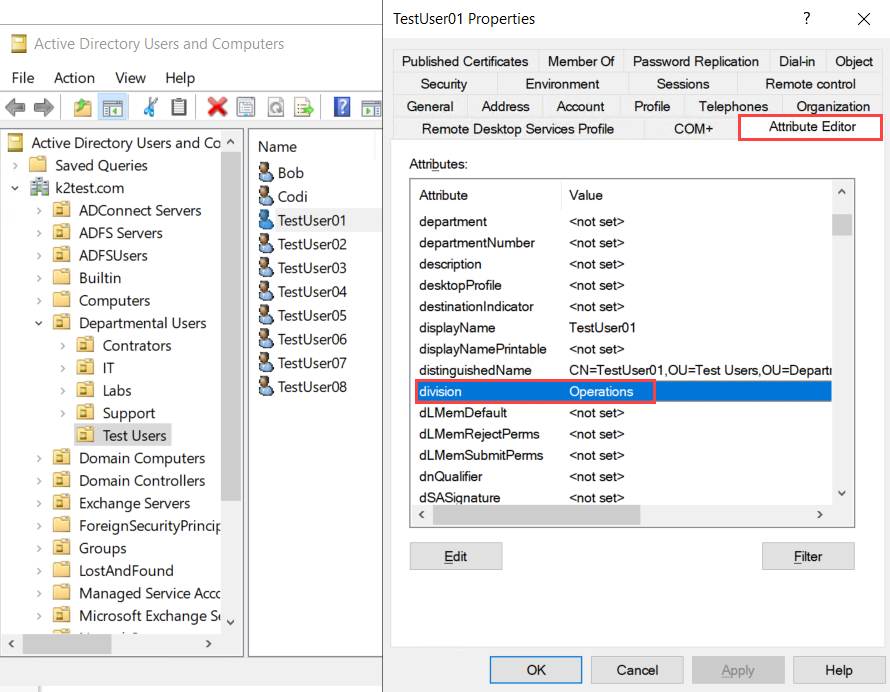The width and height of the screenshot is (890, 692).
Task: Select TestUser03 in the user list
Action: click(312, 268)
